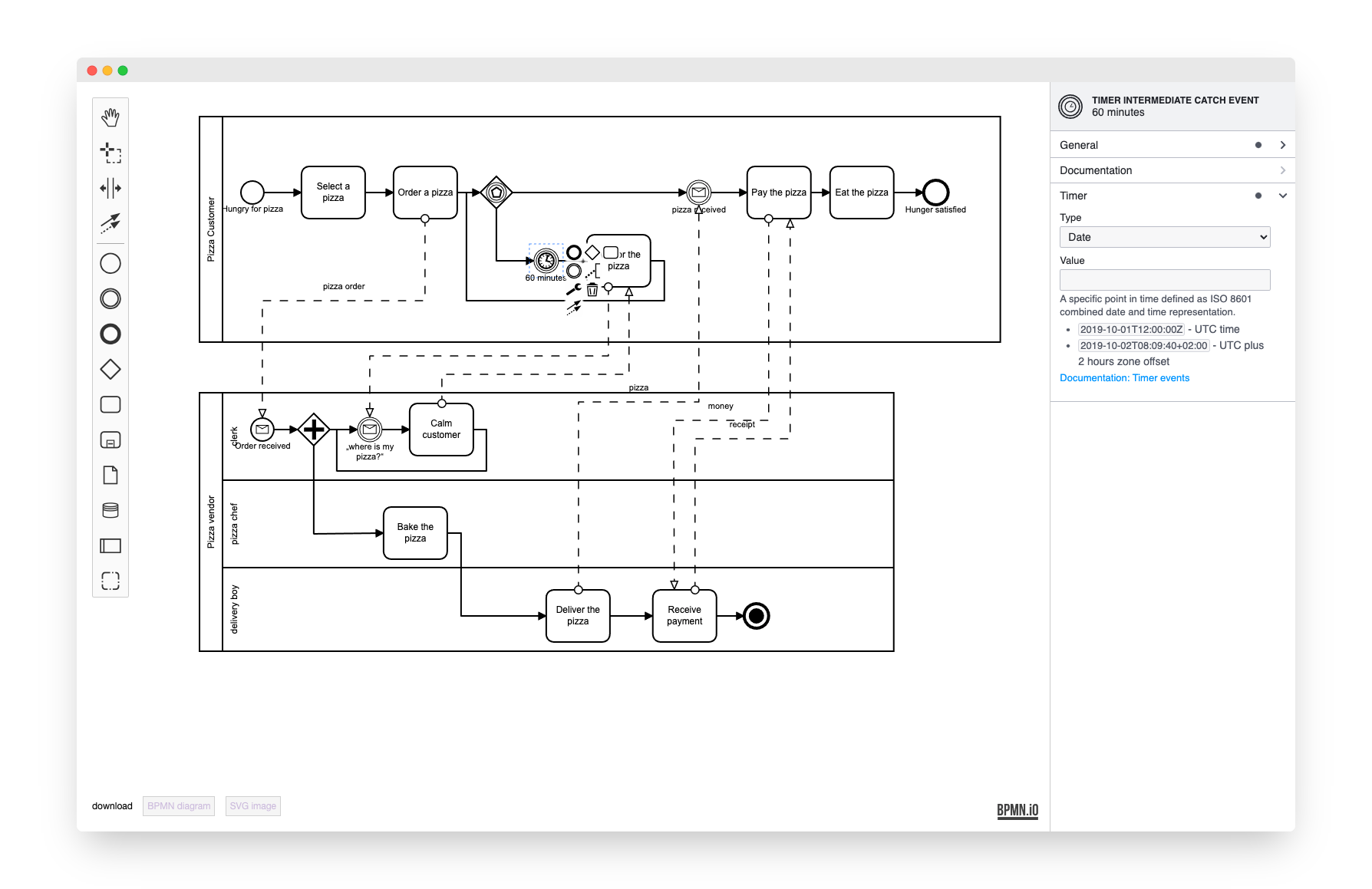This screenshot has height=889, width=1372.
Task: Create a start event from palette
Action: 110,264
